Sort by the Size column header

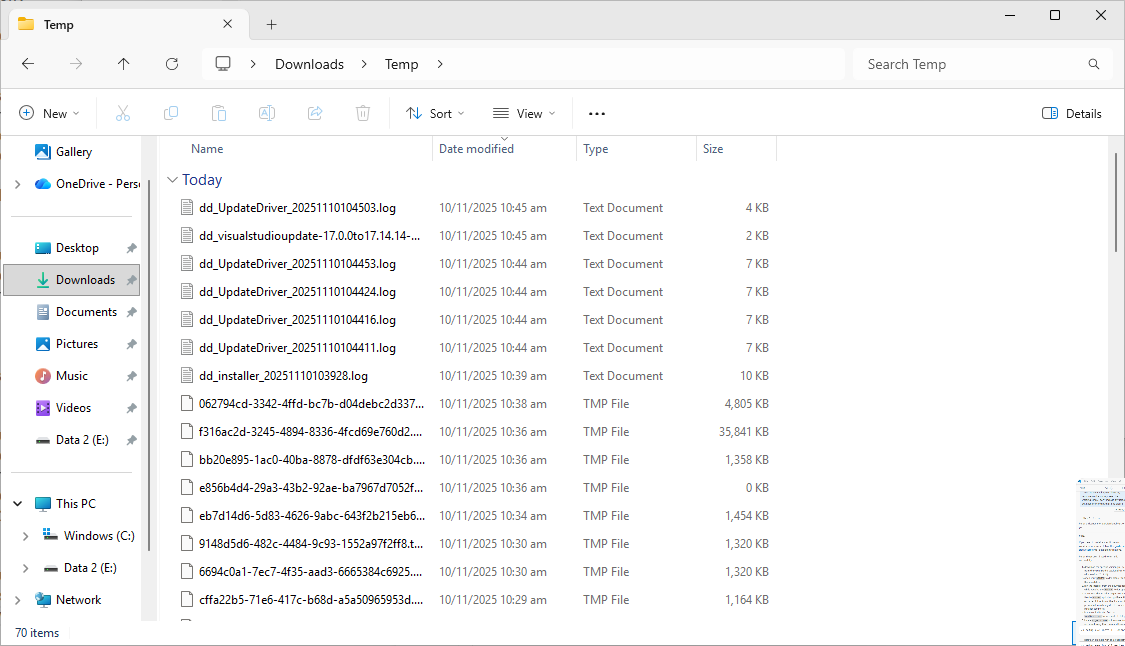click(x=712, y=149)
